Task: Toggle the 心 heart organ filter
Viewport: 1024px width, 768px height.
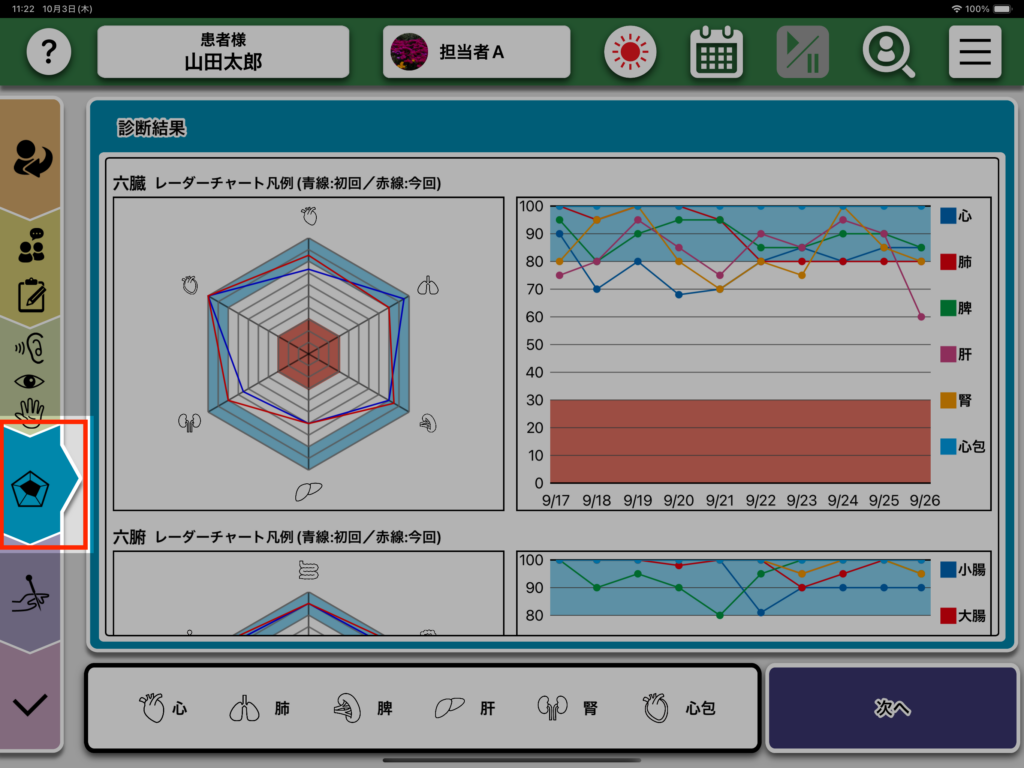Action: [x=163, y=709]
